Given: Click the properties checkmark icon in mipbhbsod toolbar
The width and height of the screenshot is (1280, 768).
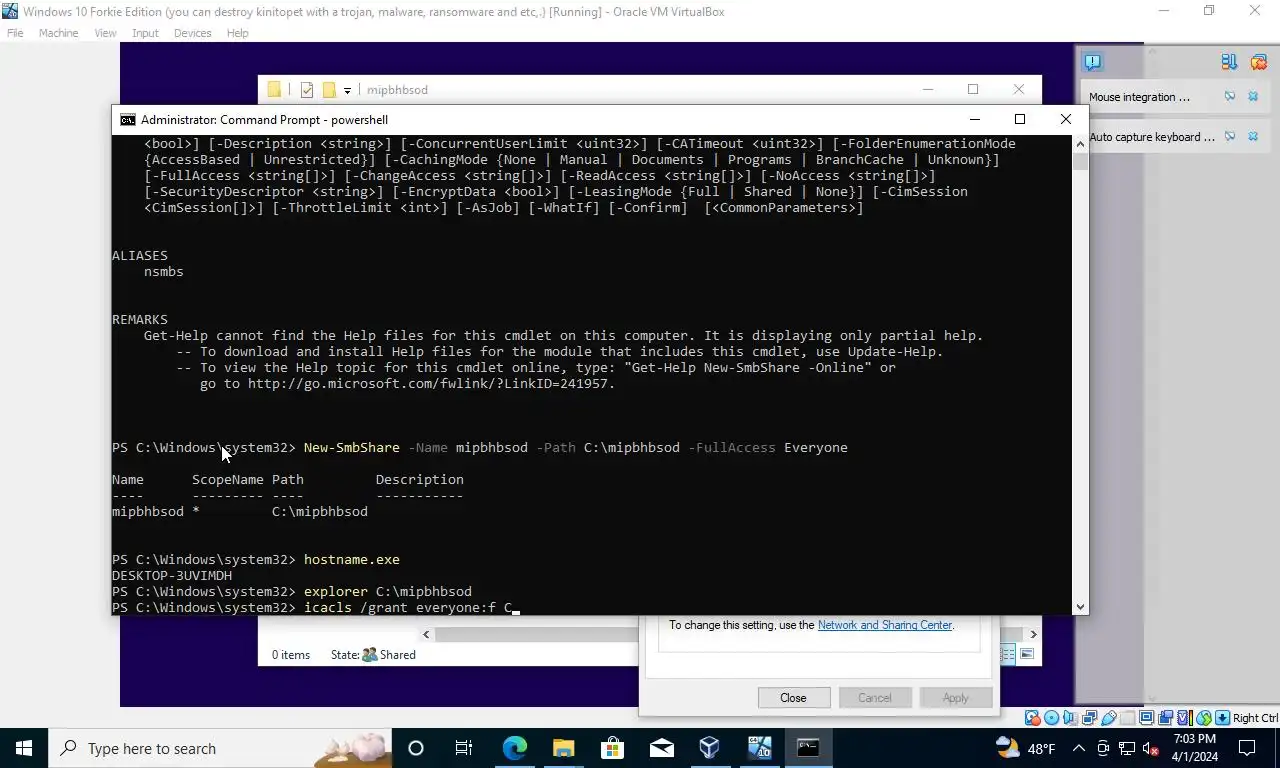Looking at the screenshot, I should click(x=306, y=90).
